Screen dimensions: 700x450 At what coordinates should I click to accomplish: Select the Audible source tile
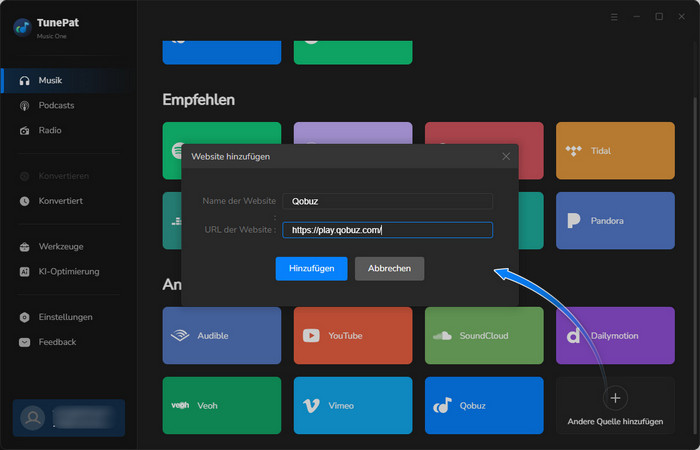pos(222,335)
